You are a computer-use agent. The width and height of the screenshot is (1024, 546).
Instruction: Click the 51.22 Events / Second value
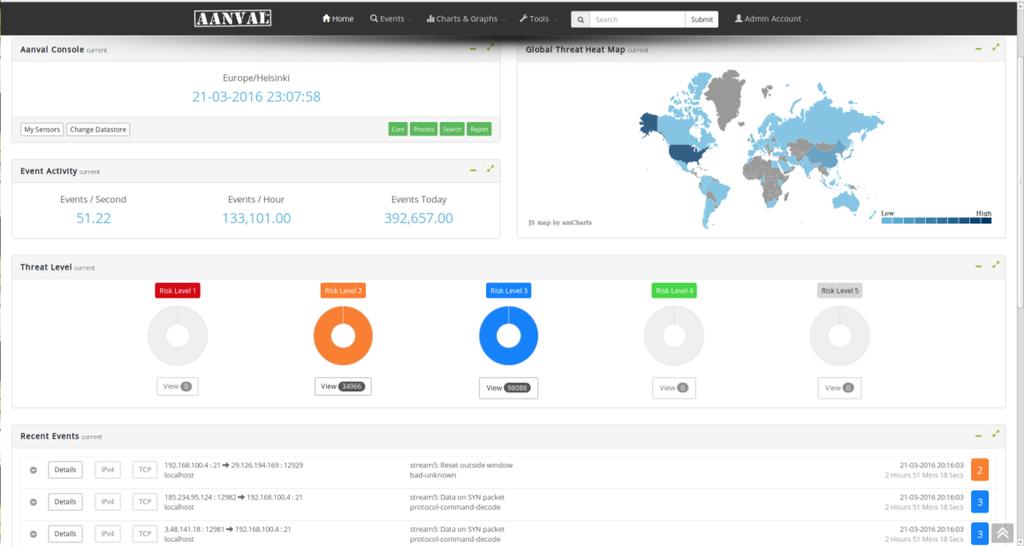tap(93, 218)
